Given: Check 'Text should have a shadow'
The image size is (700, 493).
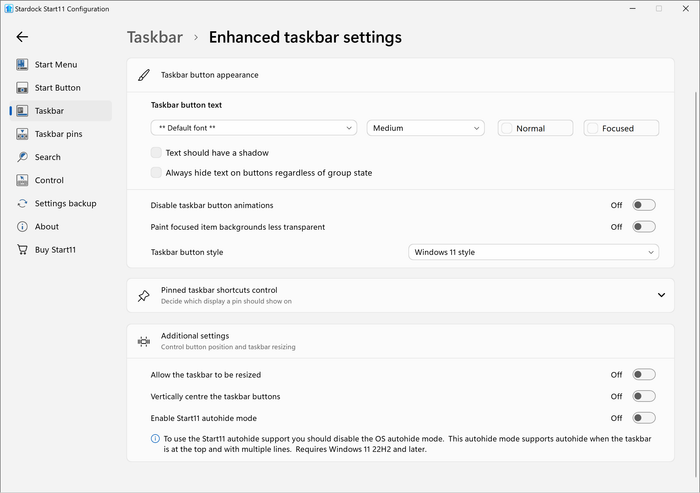Looking at the screenshot, I should 156,153.
